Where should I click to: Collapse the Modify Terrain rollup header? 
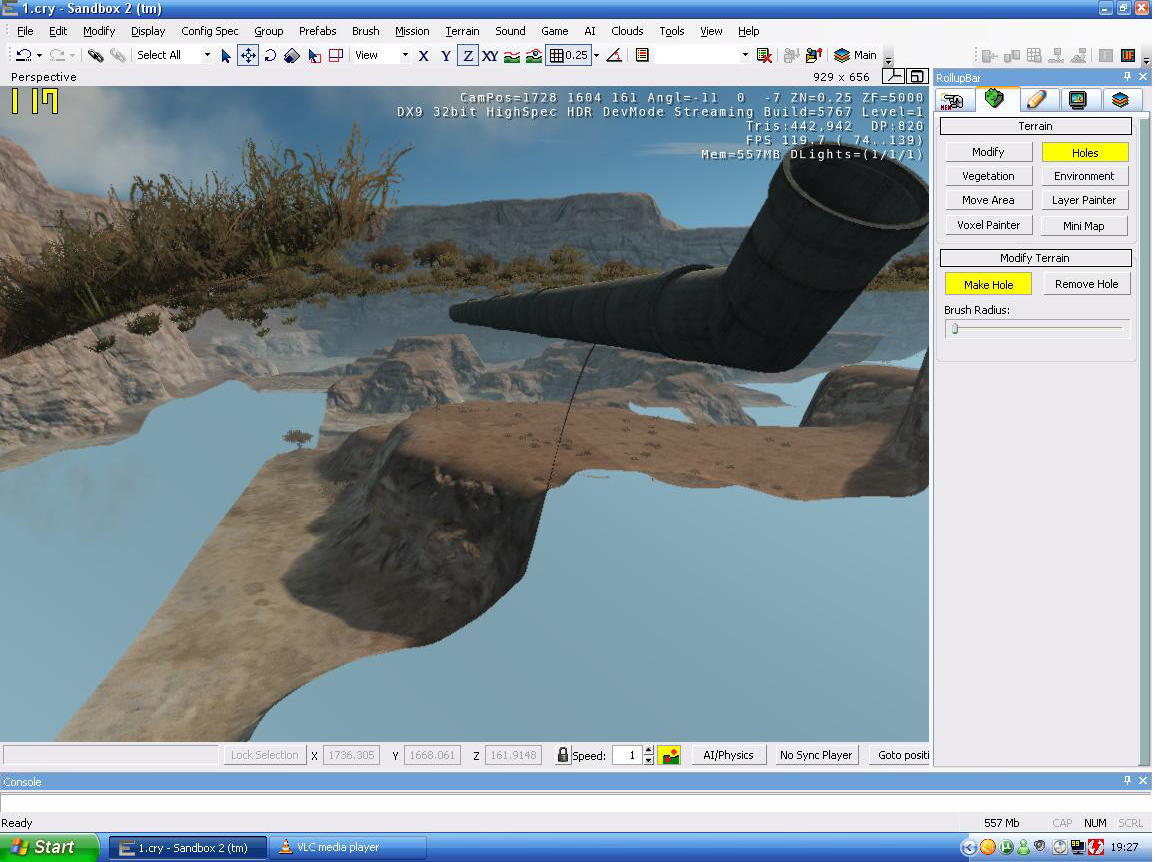click(1035, 258)
